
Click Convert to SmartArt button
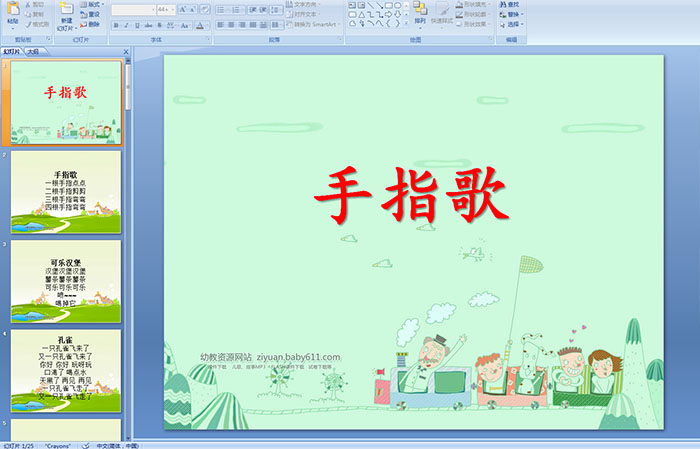(x=313, y=24)
